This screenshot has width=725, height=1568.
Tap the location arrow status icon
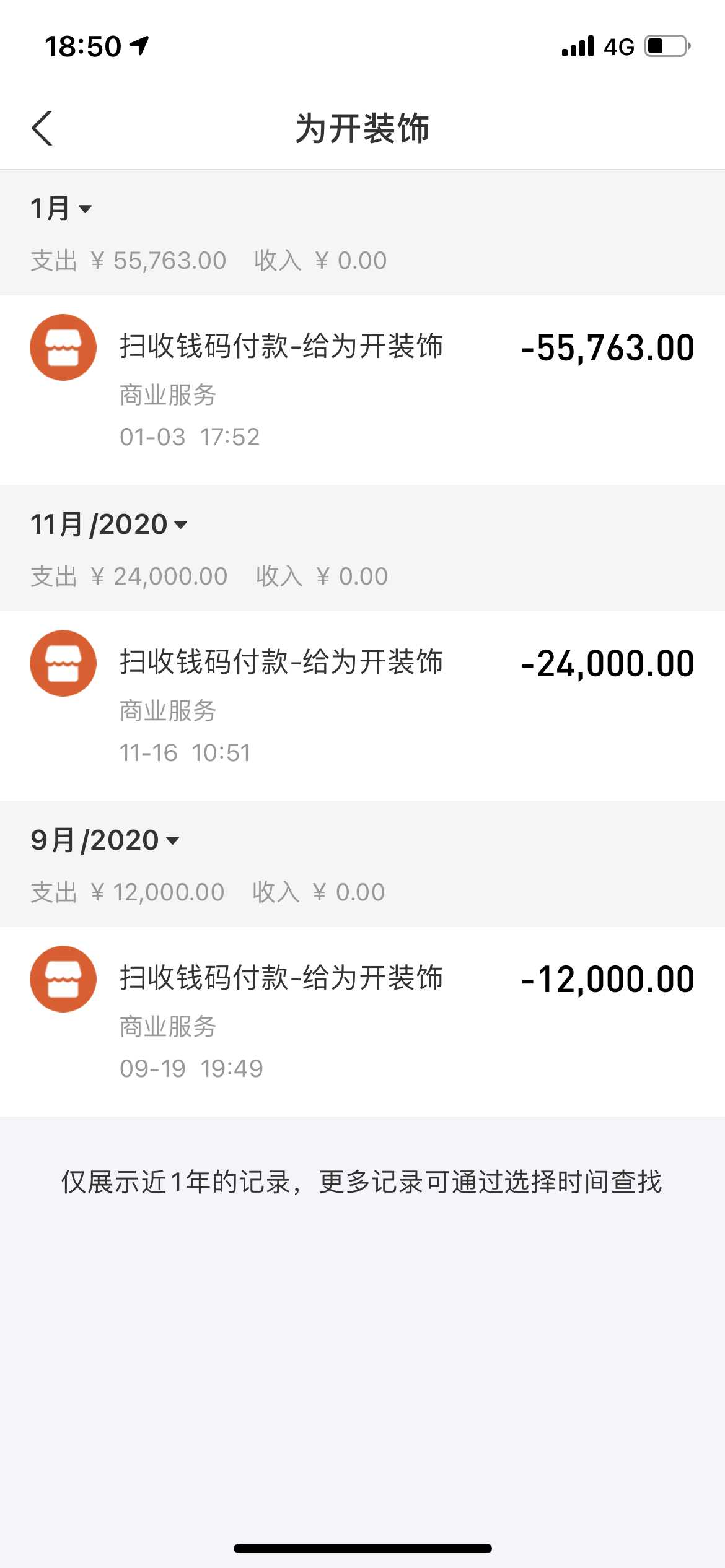coord(140,45)
